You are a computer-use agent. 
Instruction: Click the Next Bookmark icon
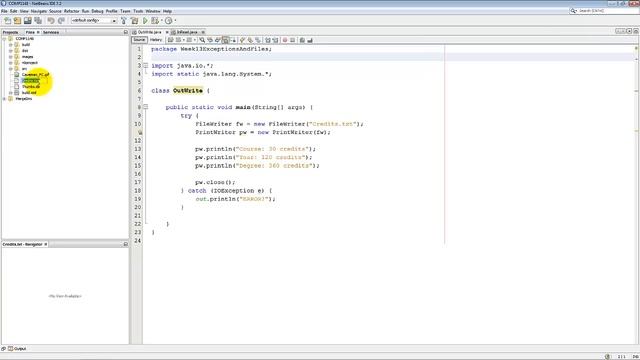click(x=250, y=40)
